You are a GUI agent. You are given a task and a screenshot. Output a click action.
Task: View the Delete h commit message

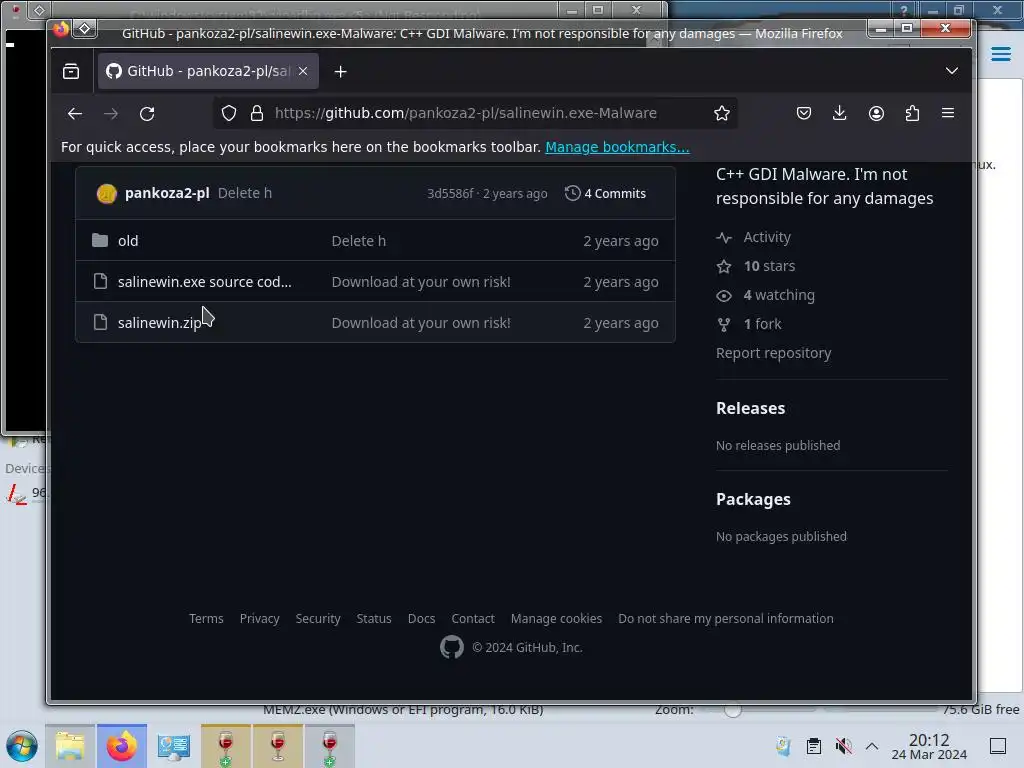(x=245, y=193)
